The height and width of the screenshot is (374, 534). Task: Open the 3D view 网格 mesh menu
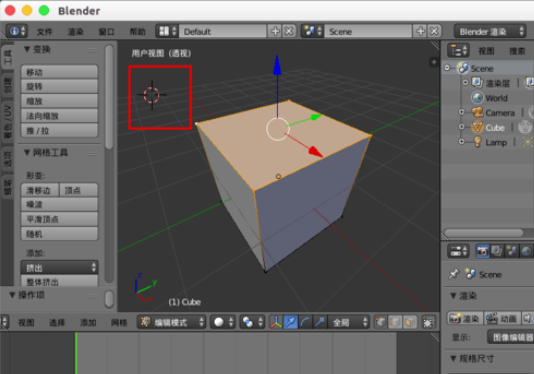[x=119, y=322]
